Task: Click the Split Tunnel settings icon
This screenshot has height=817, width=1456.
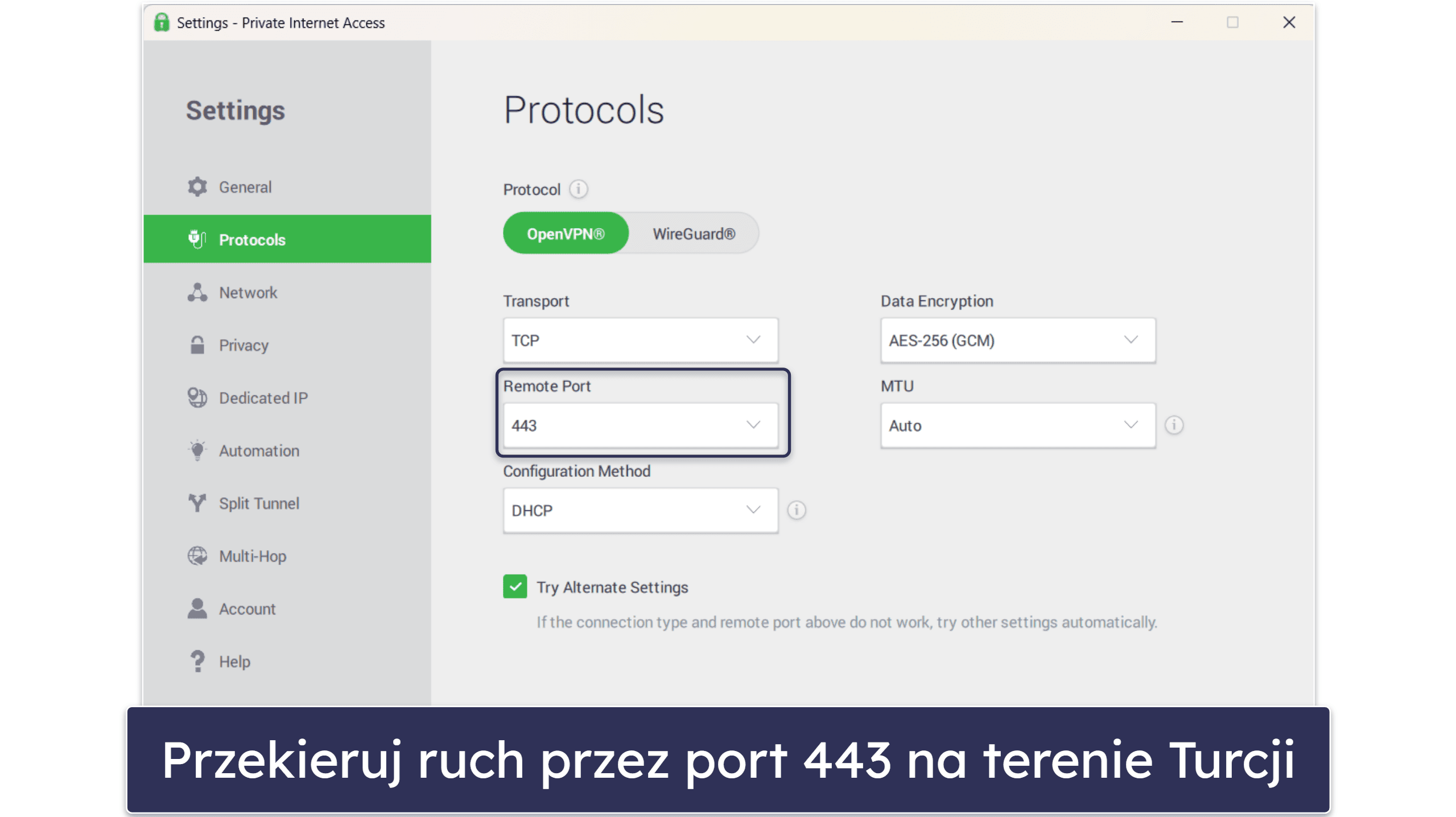Action: coord(197,503)
